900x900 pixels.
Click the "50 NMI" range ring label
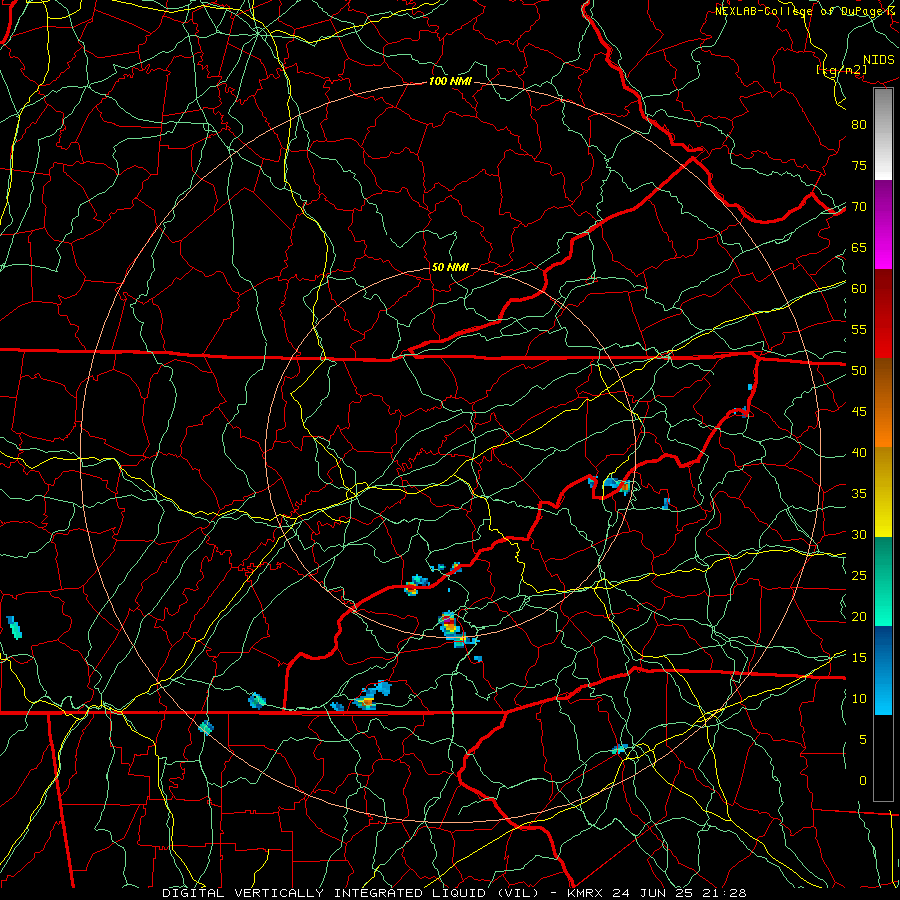[x=450, y=267]
